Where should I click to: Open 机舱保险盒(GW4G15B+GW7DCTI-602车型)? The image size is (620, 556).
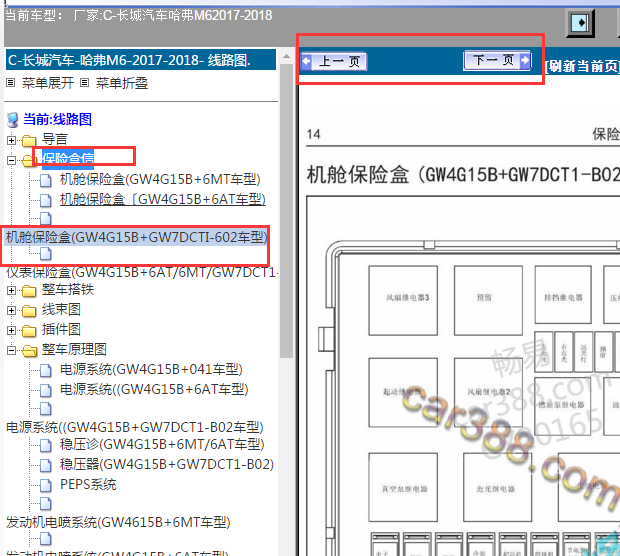[136, 237]
